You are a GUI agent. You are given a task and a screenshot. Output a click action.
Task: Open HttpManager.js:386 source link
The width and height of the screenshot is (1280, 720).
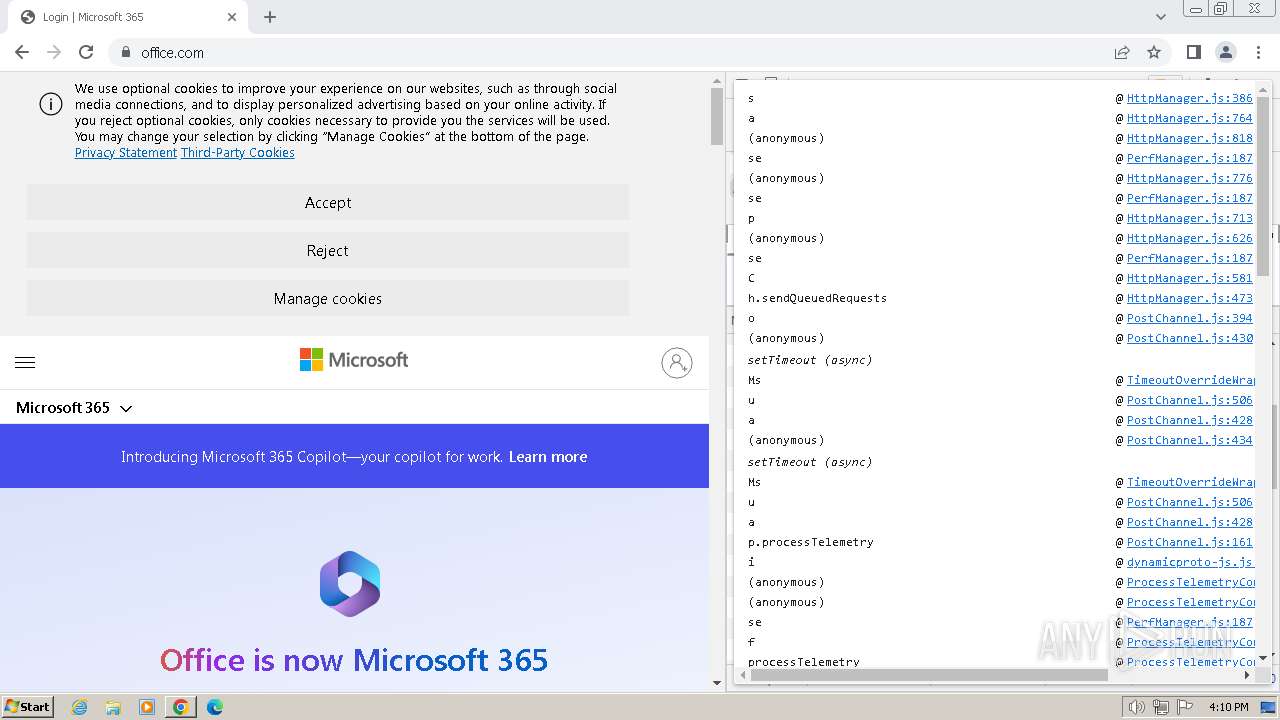tap(1189, 98)
